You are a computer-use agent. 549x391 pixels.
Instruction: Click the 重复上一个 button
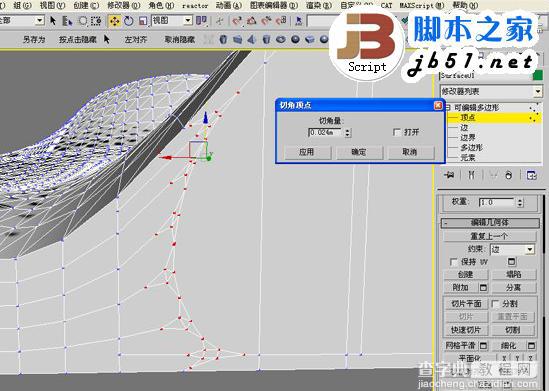[x=490, y=236]
